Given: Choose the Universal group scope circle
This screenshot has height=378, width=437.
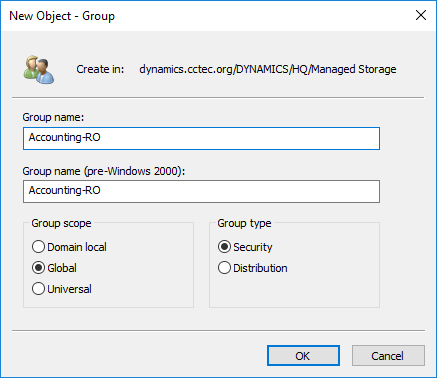Looking at the screenshot, I should [38, 289].
